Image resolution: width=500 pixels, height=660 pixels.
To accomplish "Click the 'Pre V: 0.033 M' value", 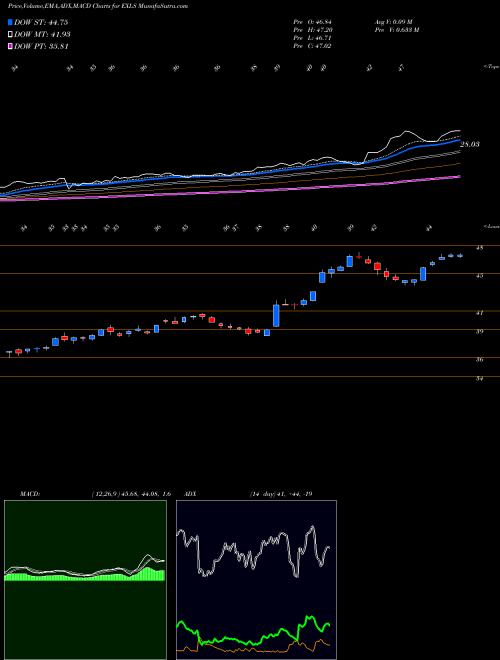I will click(x=396, y=30).
